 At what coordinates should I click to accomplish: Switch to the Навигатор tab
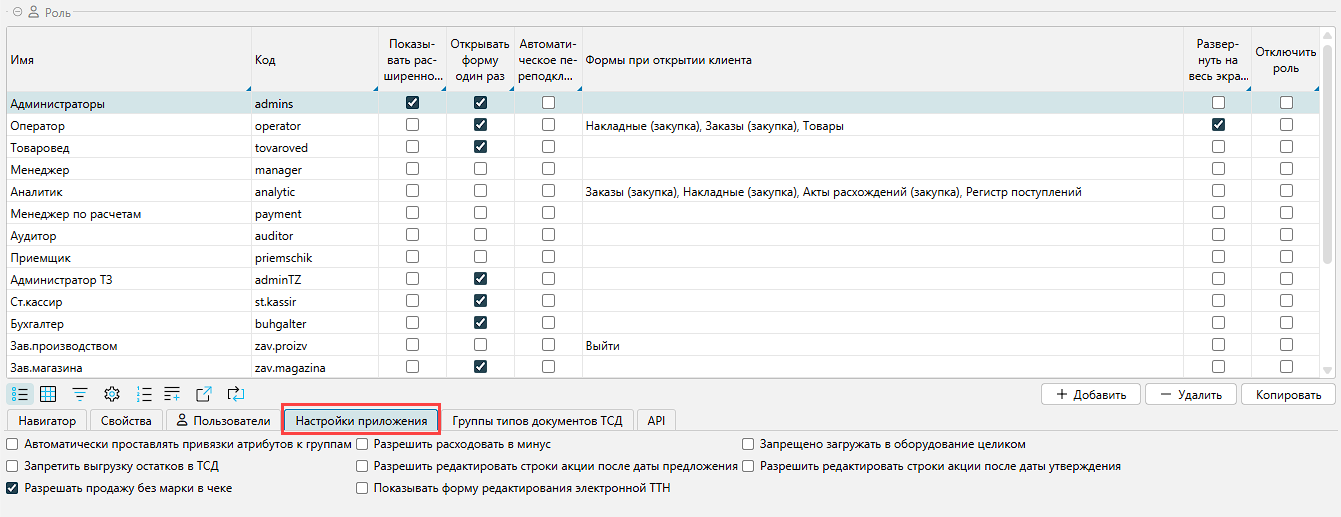[46, 421]
